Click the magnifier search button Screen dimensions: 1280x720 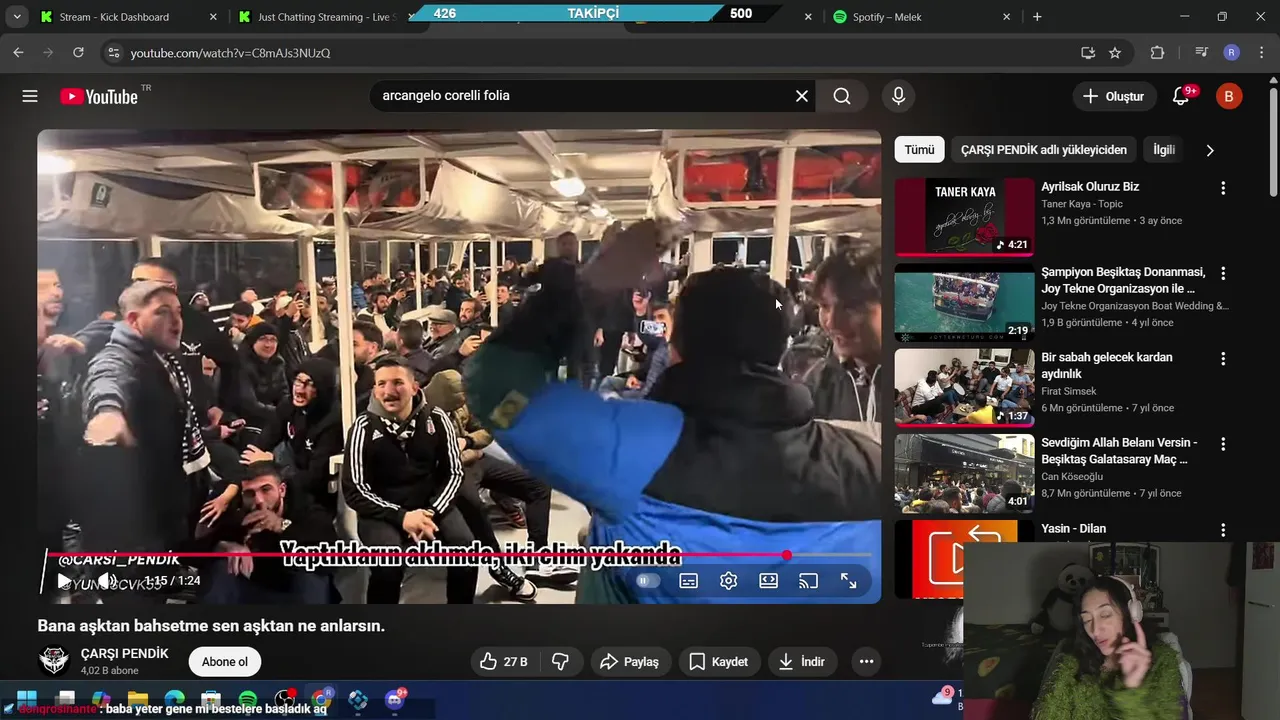pyautogui.click(x=842, y=96)
